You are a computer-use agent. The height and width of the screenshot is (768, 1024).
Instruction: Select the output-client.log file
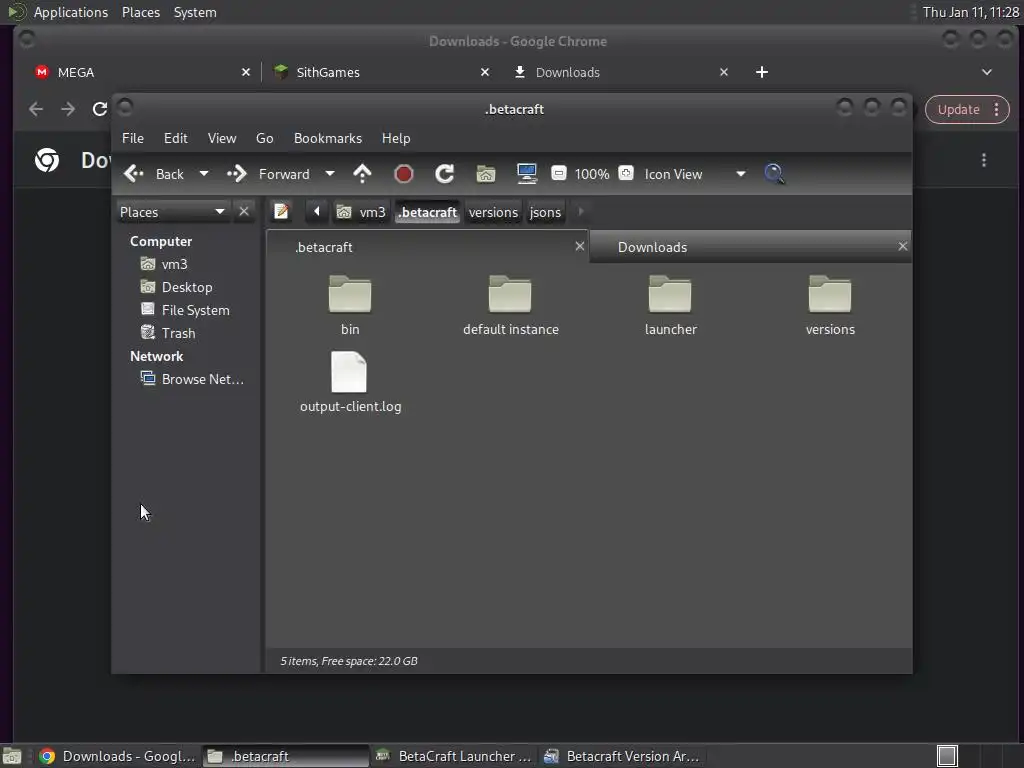(350, 383)
